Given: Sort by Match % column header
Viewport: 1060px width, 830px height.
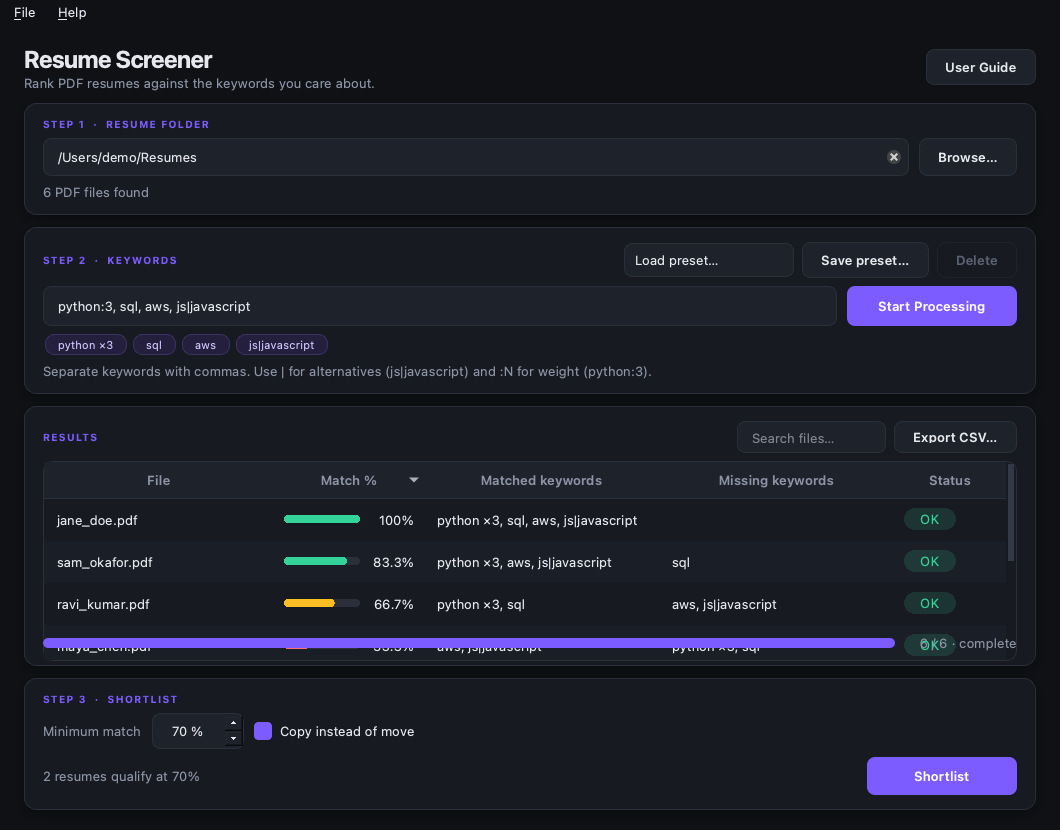Looking at the screenshot, I should [348, 480].
